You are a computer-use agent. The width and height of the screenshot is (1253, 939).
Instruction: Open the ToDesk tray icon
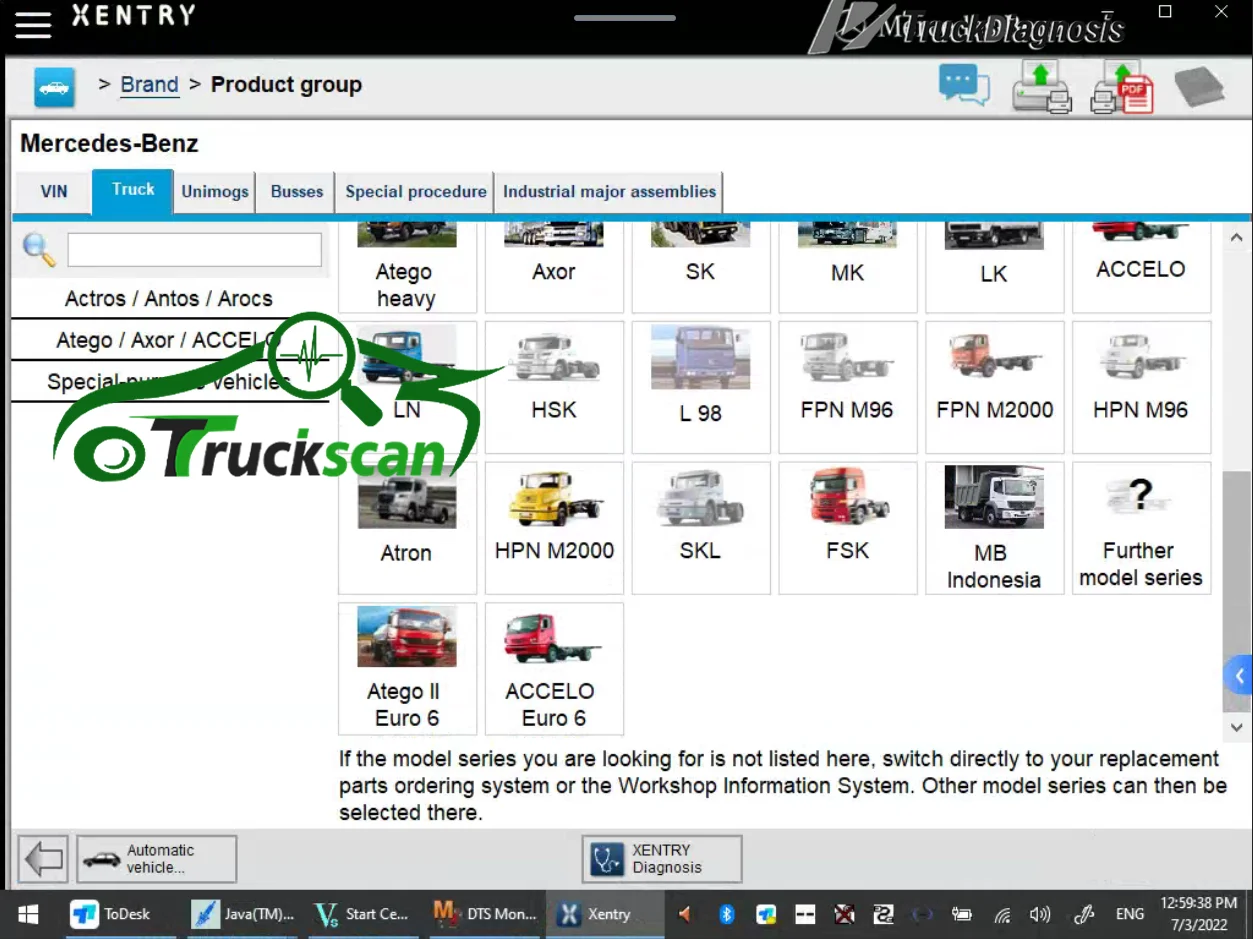pyautogui.click(x=767, y=914)
